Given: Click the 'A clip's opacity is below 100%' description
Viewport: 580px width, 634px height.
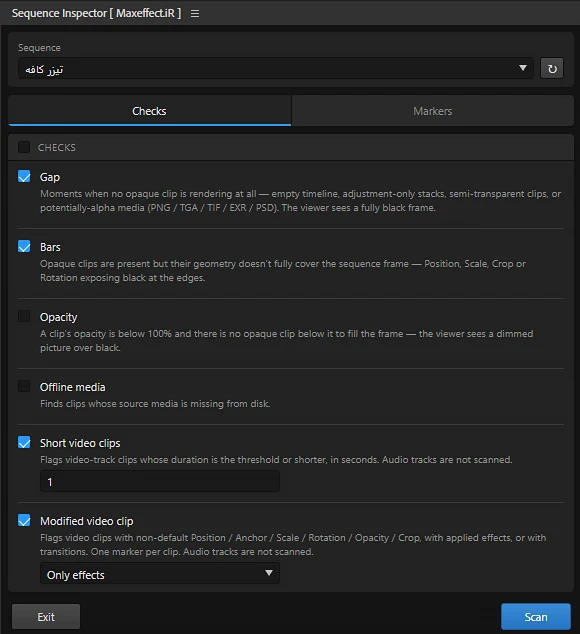Looking at the screenshot, I should click(287, 340).
